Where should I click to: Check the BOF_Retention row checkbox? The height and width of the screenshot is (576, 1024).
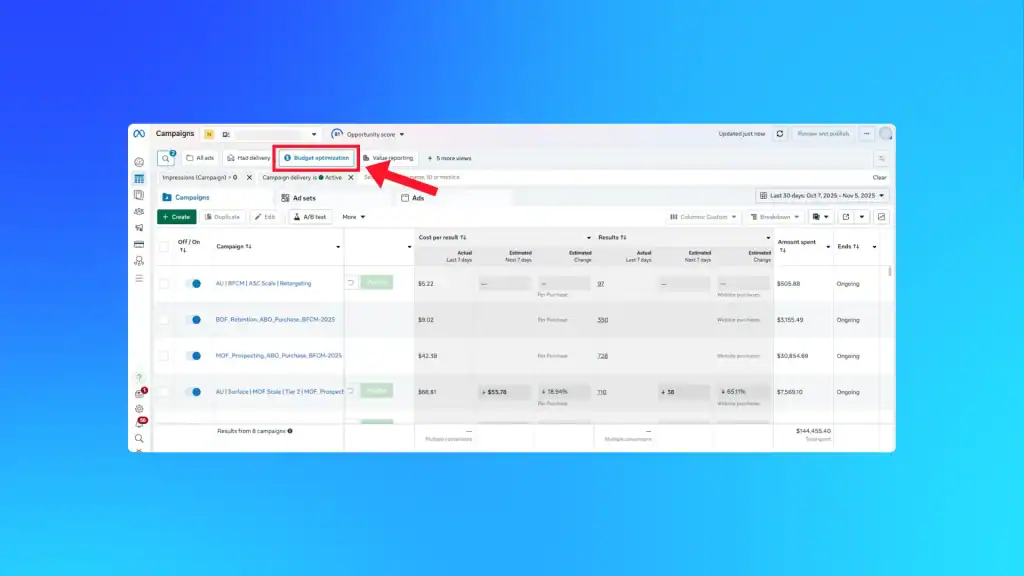(x=164, y=320)
